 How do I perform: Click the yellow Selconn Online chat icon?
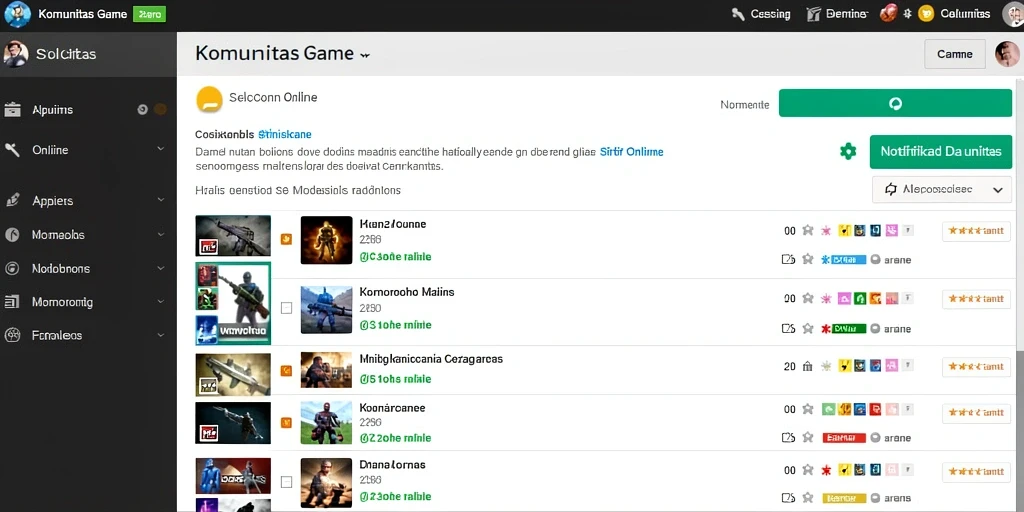209,99
